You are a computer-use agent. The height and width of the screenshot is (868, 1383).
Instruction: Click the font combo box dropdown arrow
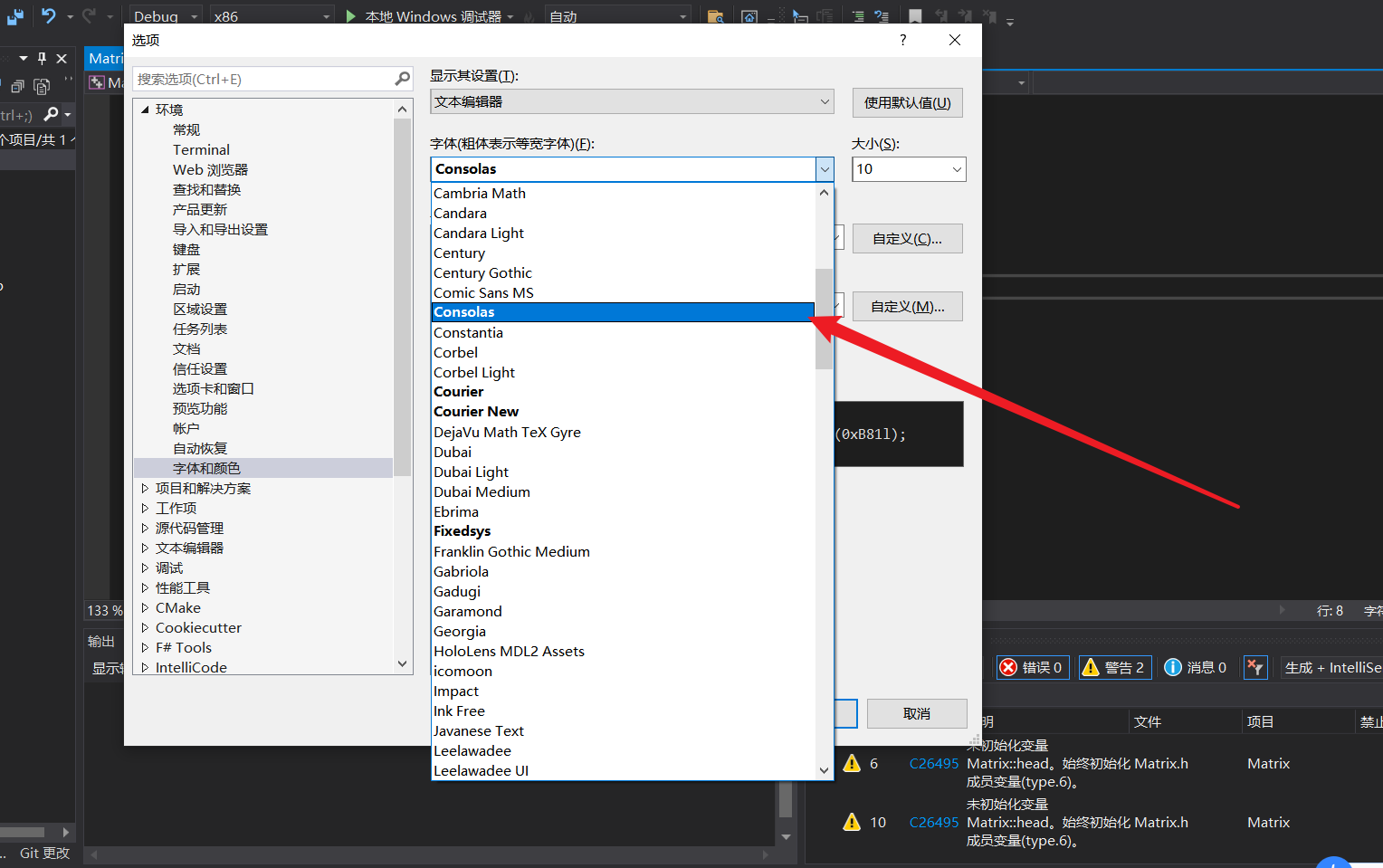pos(825,169)
